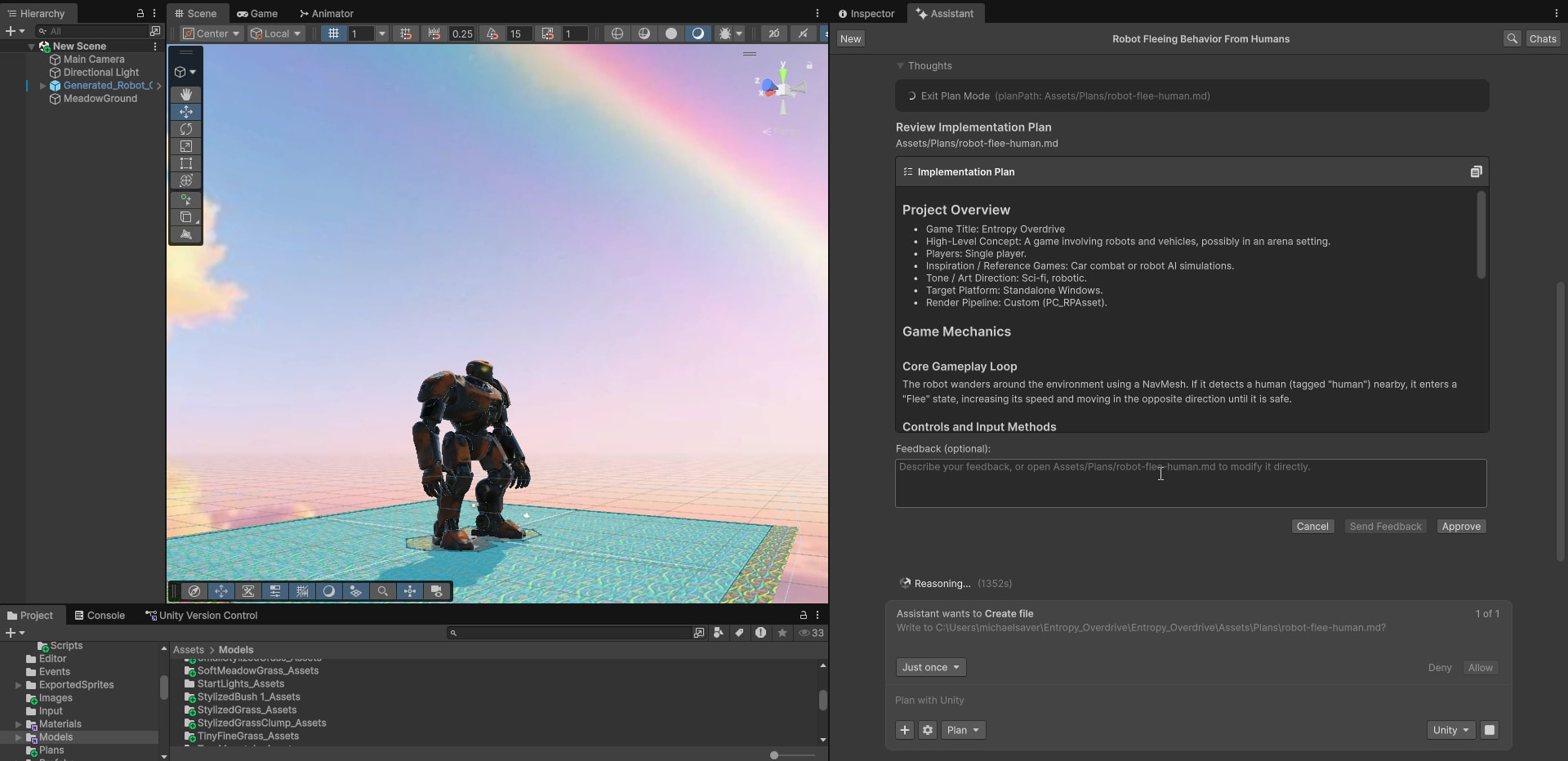Viewport: 1568px width, 761px height.
Task: Open the Inspector tab
Action: tap(866, 13)
